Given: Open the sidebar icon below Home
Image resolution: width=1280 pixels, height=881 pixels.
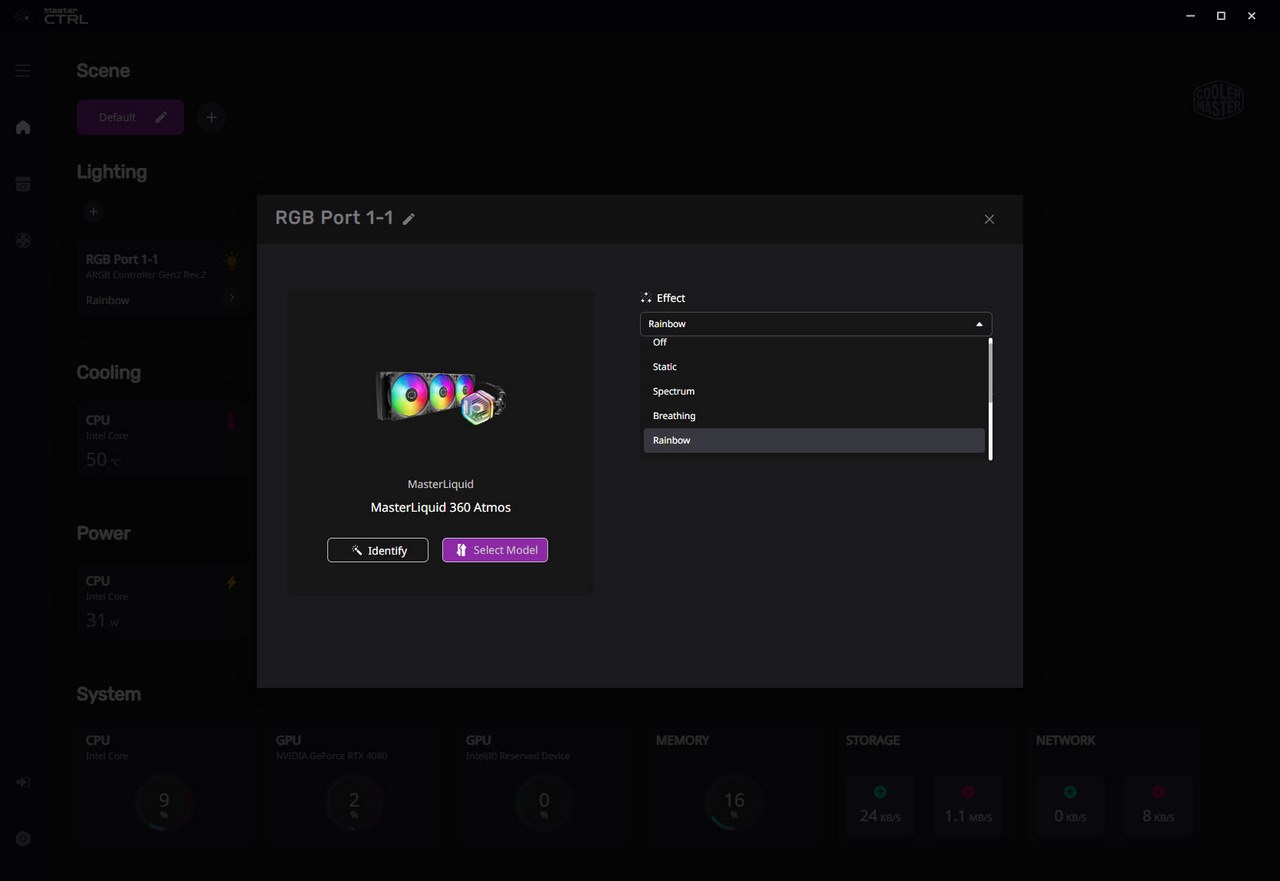Looking at the screenshot, I should pos(23,184).
